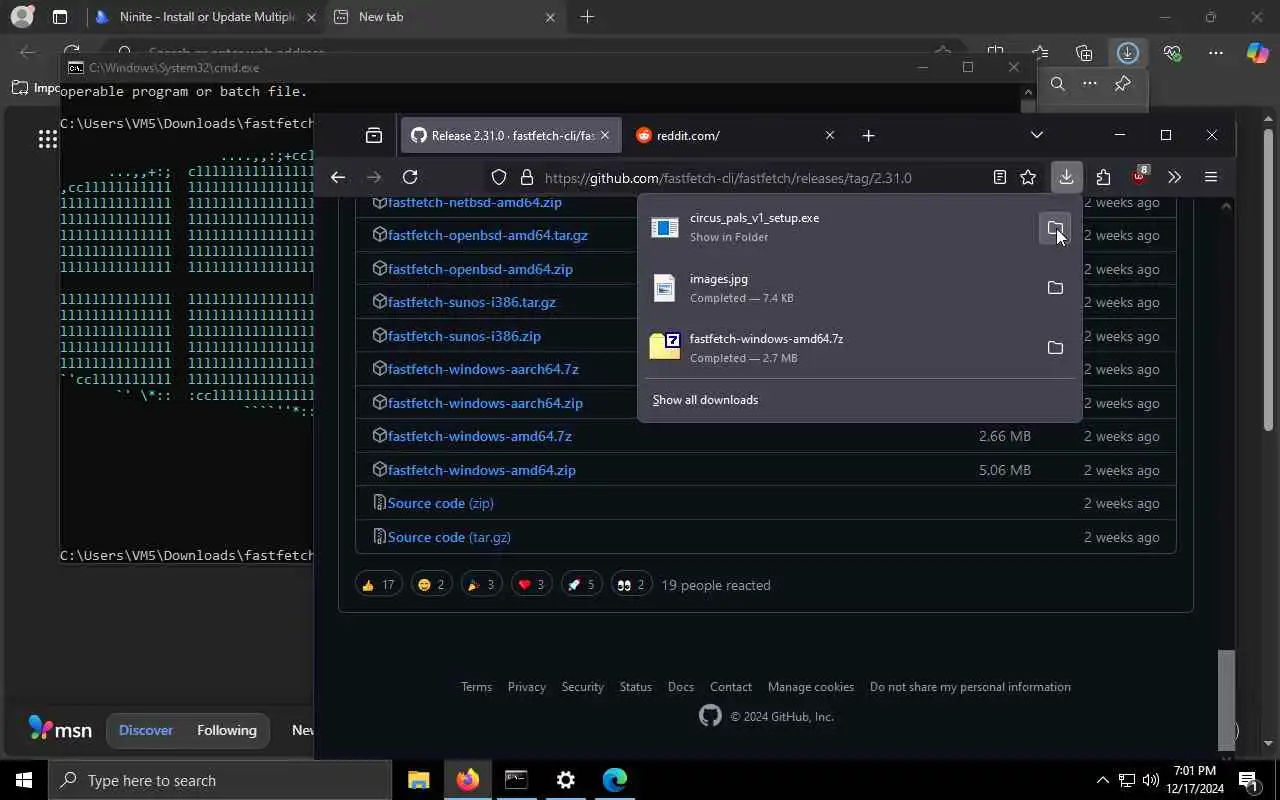1280x800 pixels.
Task: Download Source code (tar.gz)
Action: click(449, 537)
